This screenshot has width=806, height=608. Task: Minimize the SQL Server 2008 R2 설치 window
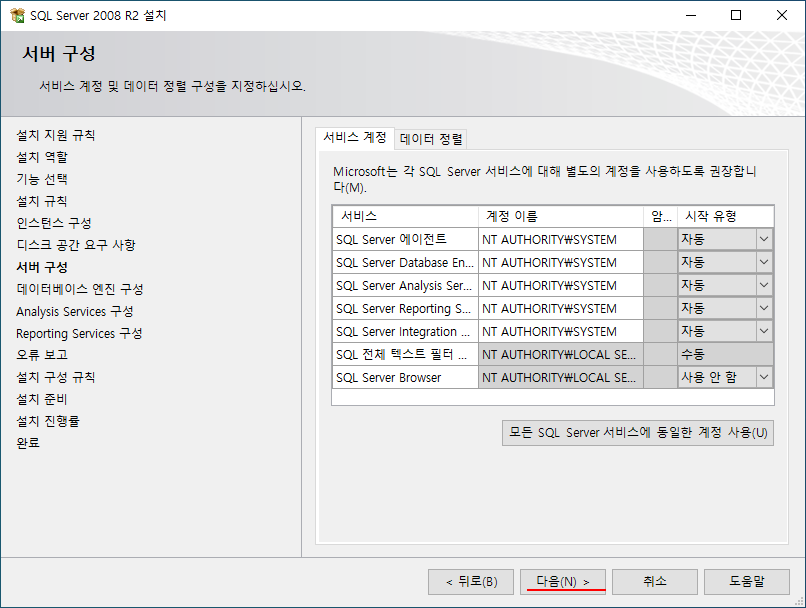(x=691, y=15)
